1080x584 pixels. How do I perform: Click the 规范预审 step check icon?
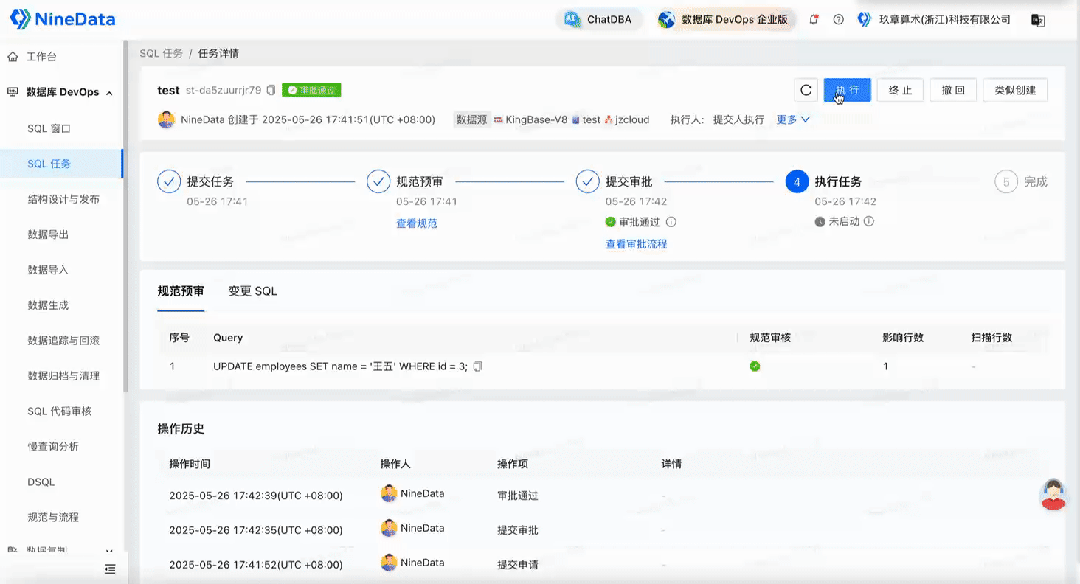pyautogui.click(x=378, y=181)
